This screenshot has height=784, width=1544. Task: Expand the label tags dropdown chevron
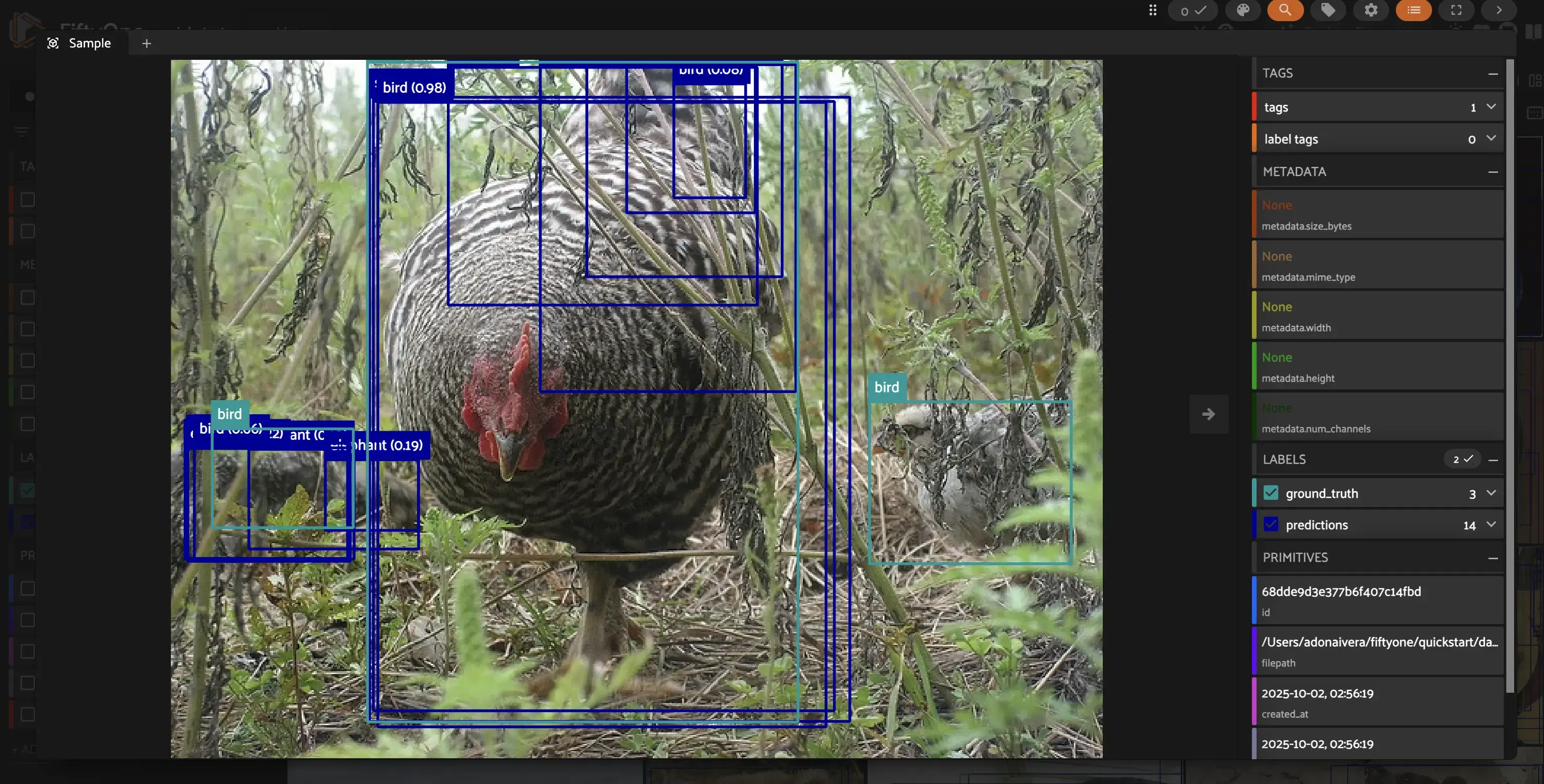[x=1491, y=138]
